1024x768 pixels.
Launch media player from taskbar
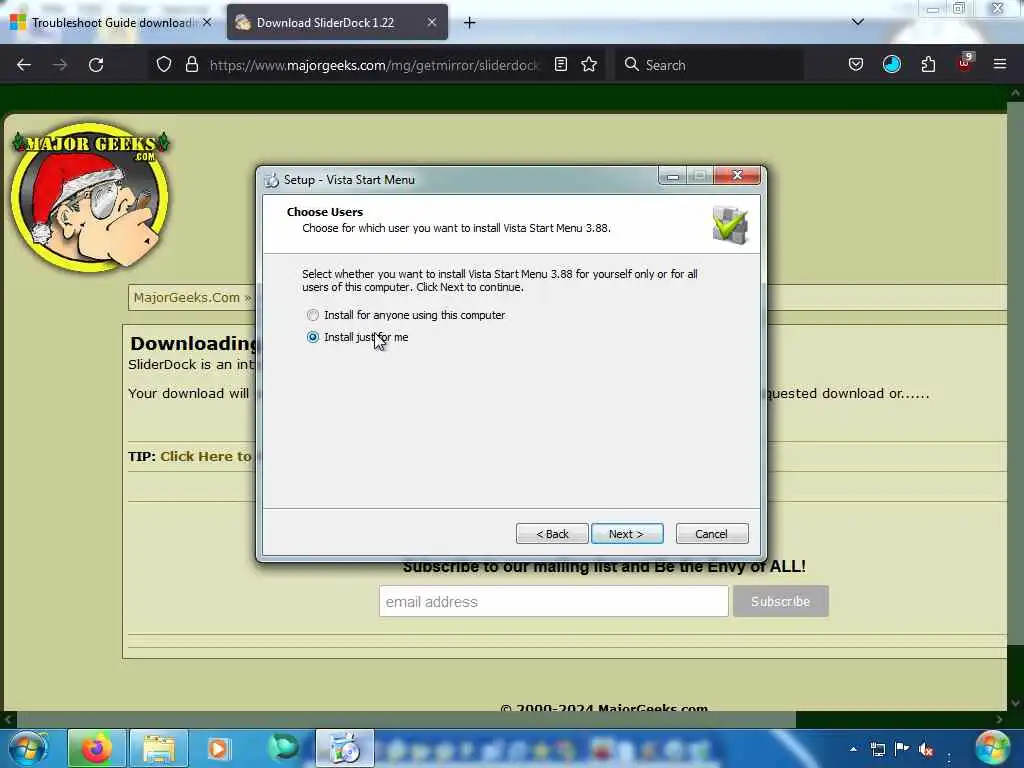pos(219,748)
